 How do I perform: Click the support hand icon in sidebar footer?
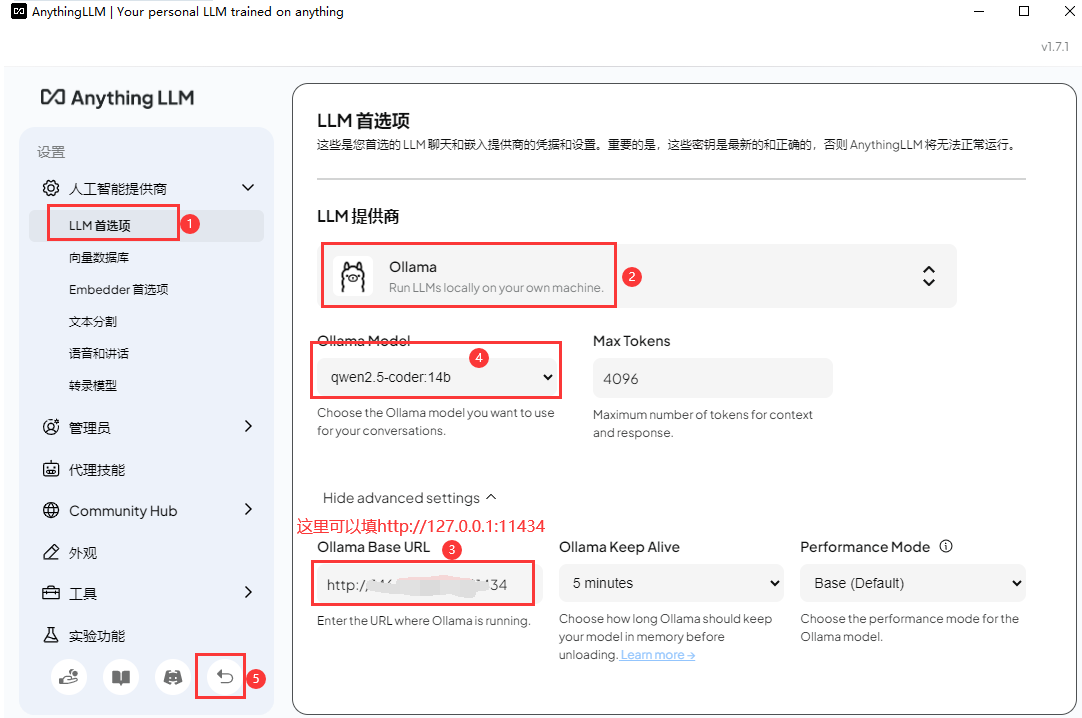coord(69,677)
